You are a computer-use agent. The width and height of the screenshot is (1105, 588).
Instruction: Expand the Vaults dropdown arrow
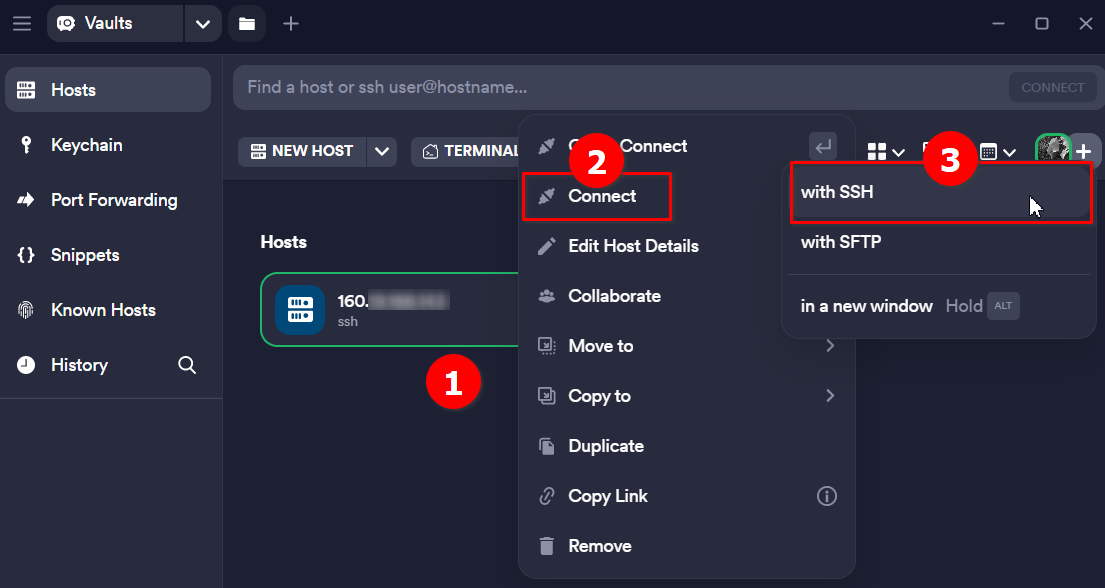click(203, 23)
